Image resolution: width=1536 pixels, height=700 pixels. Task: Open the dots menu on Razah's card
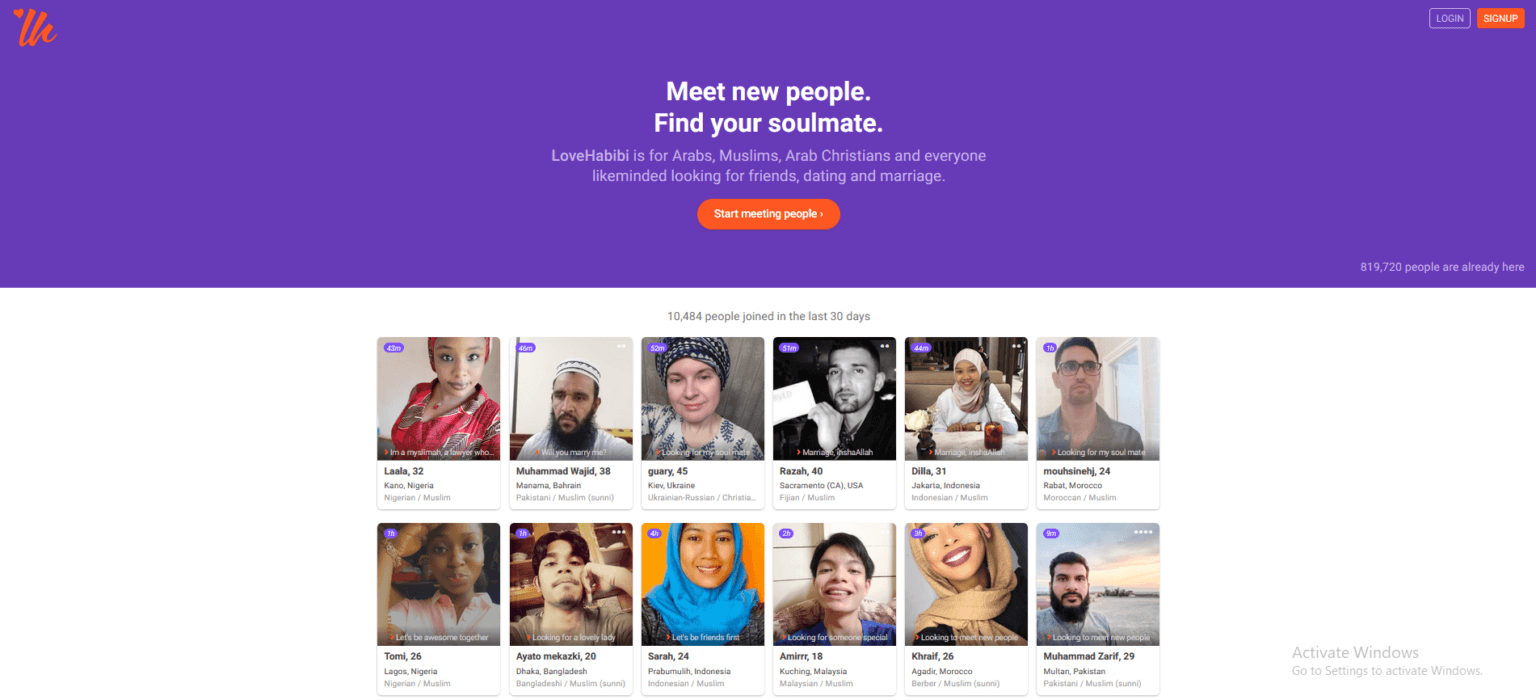[886, 346]
